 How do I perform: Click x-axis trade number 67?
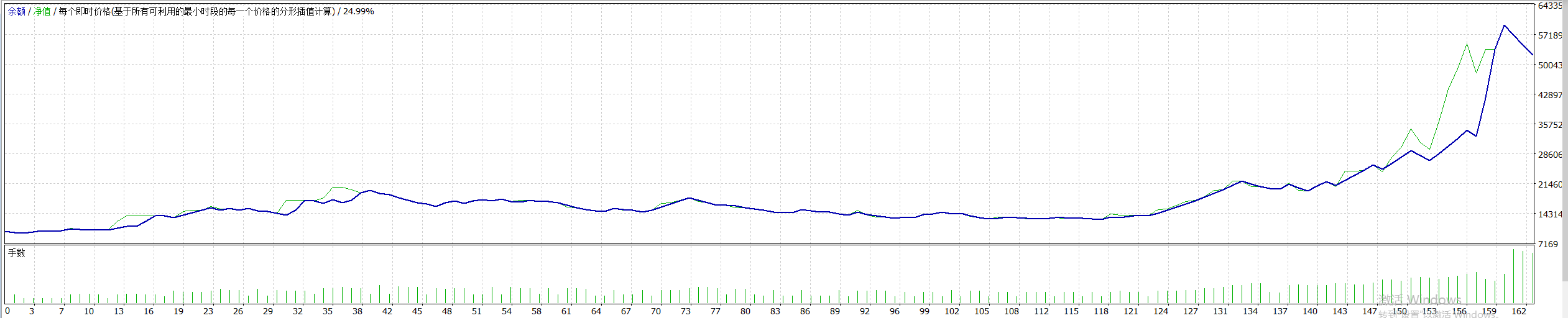(626, 311)
